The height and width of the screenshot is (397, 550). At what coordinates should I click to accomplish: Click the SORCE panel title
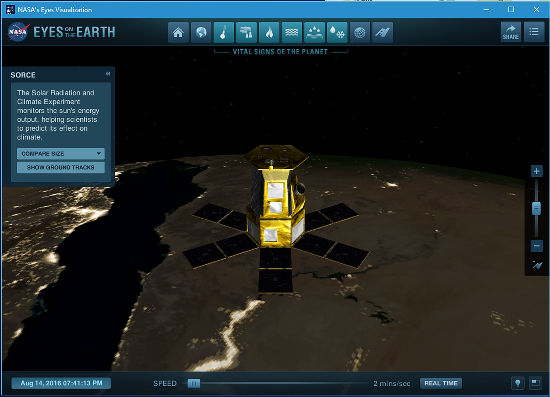click(x=23, y=75)
